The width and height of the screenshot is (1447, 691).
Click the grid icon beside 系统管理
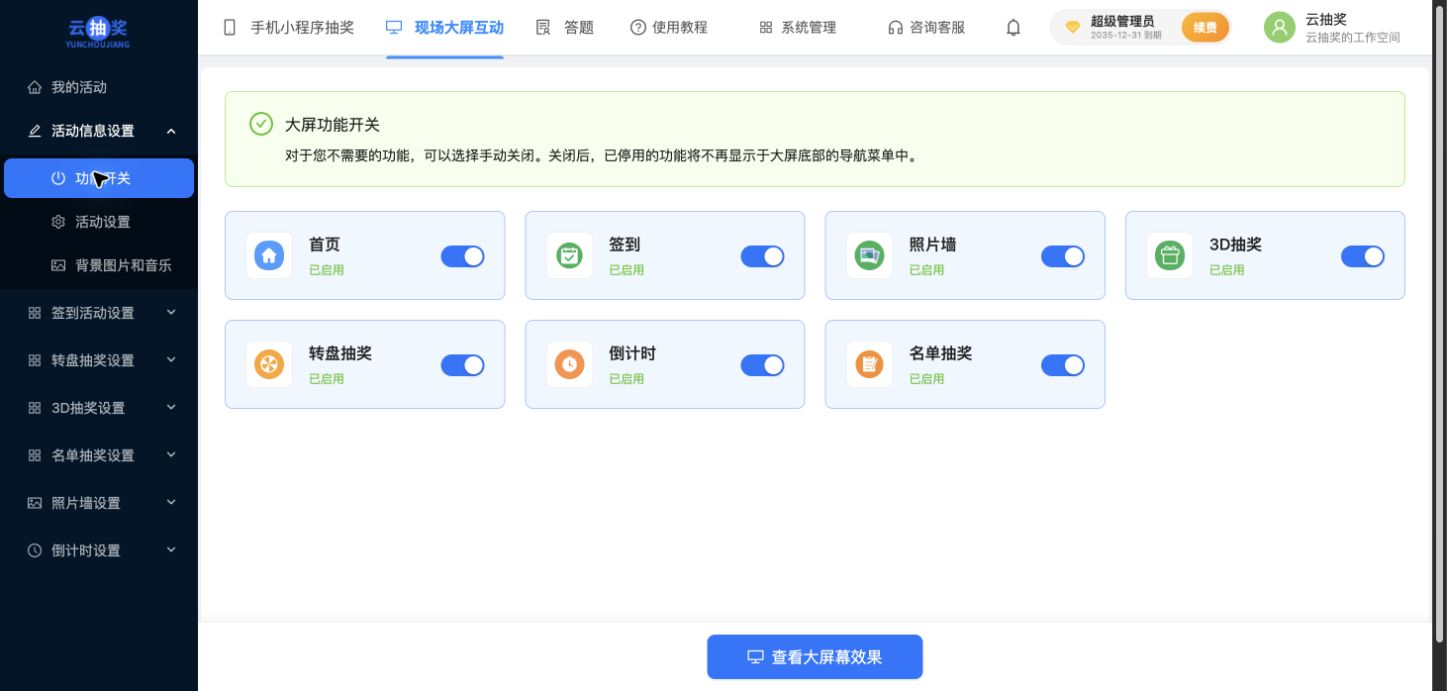coord(766,28)
